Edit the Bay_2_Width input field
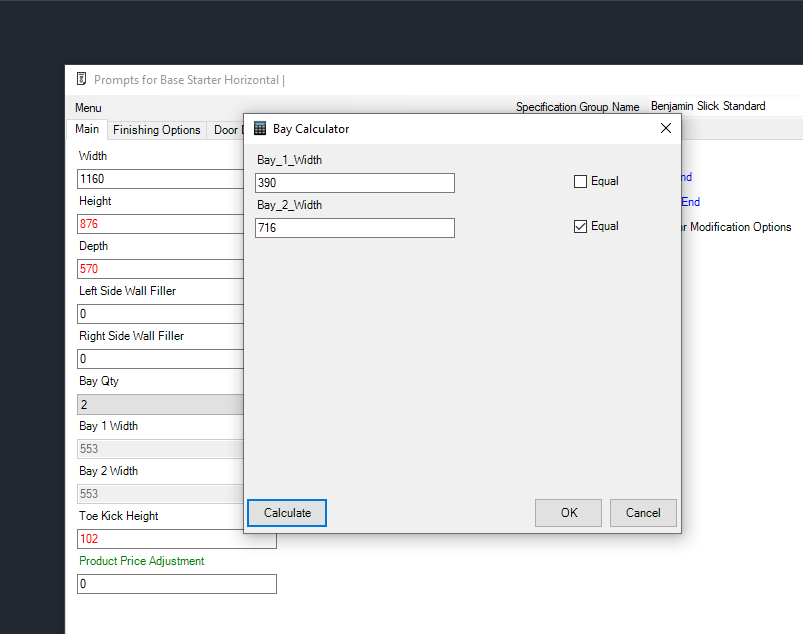The width and height of the screenshot is (803, 634). 355,228
